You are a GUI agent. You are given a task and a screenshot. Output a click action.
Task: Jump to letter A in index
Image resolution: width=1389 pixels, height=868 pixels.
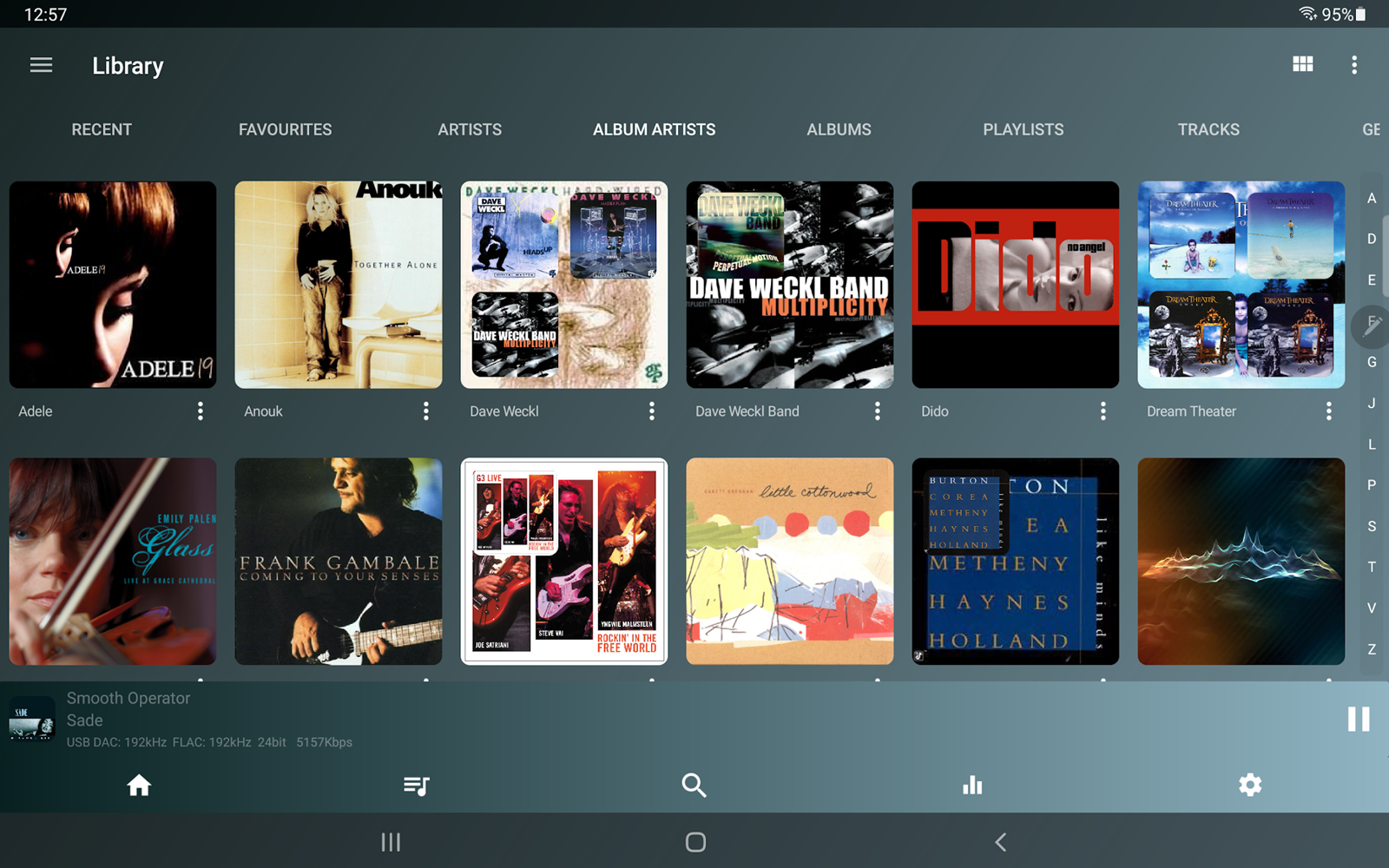coord(1372,198)
